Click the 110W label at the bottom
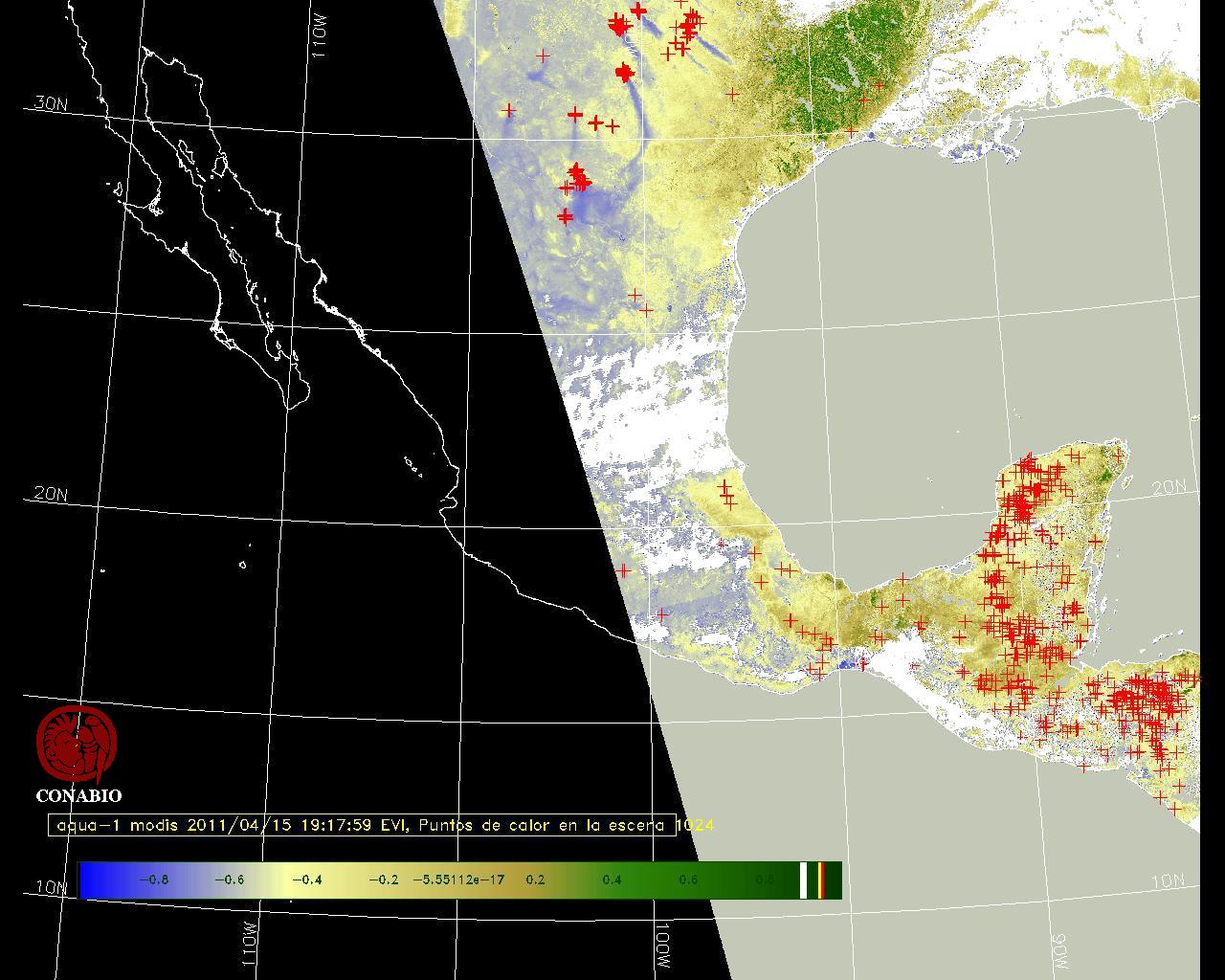 coord(248,943)
